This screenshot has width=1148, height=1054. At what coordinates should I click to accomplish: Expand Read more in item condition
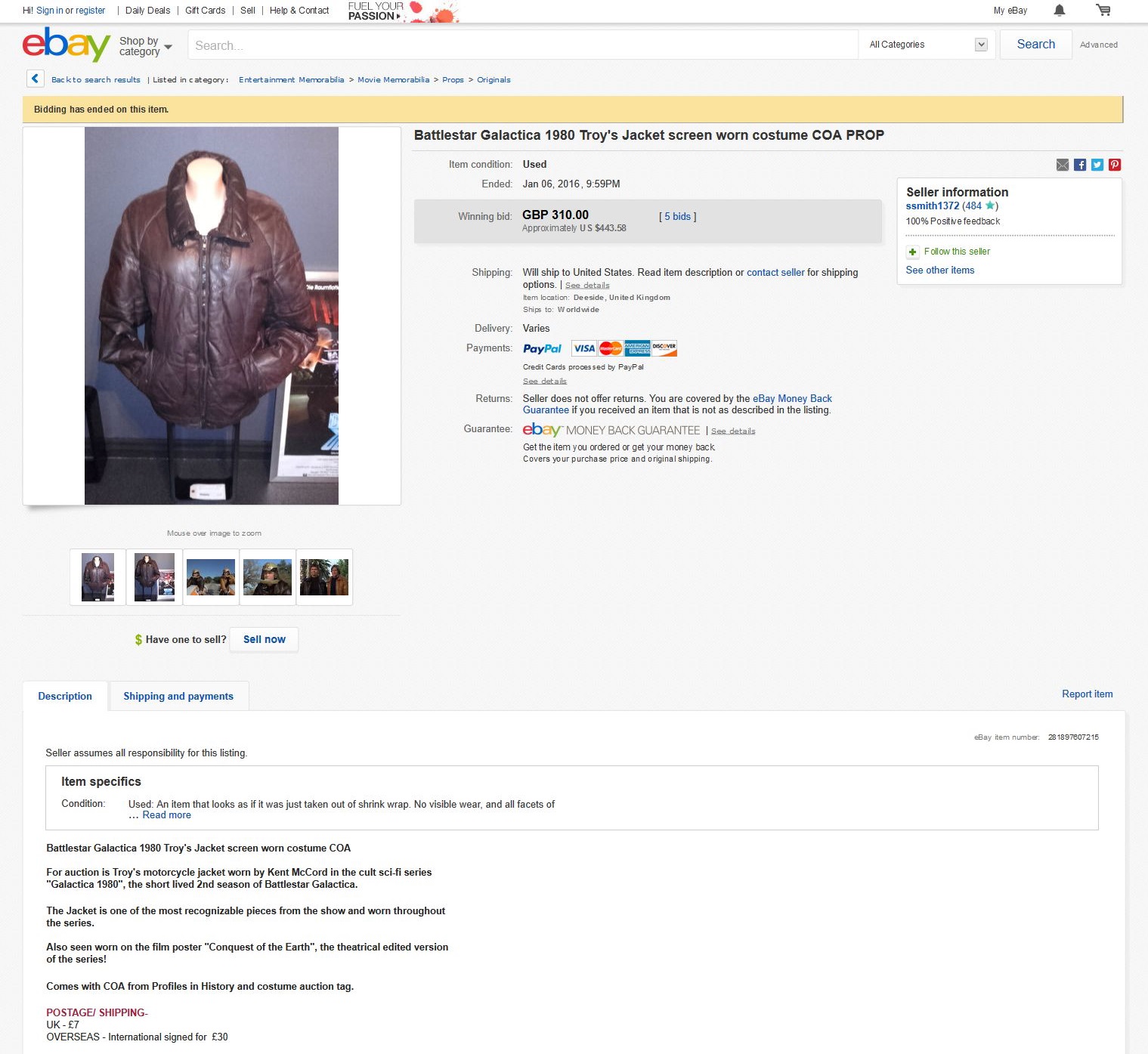coord(166,815)
